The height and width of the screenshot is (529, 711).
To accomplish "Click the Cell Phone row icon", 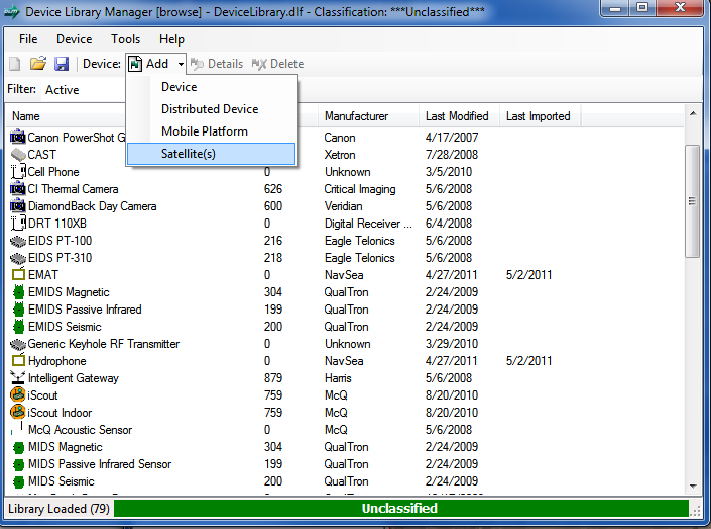I will (x=18, y=172).
